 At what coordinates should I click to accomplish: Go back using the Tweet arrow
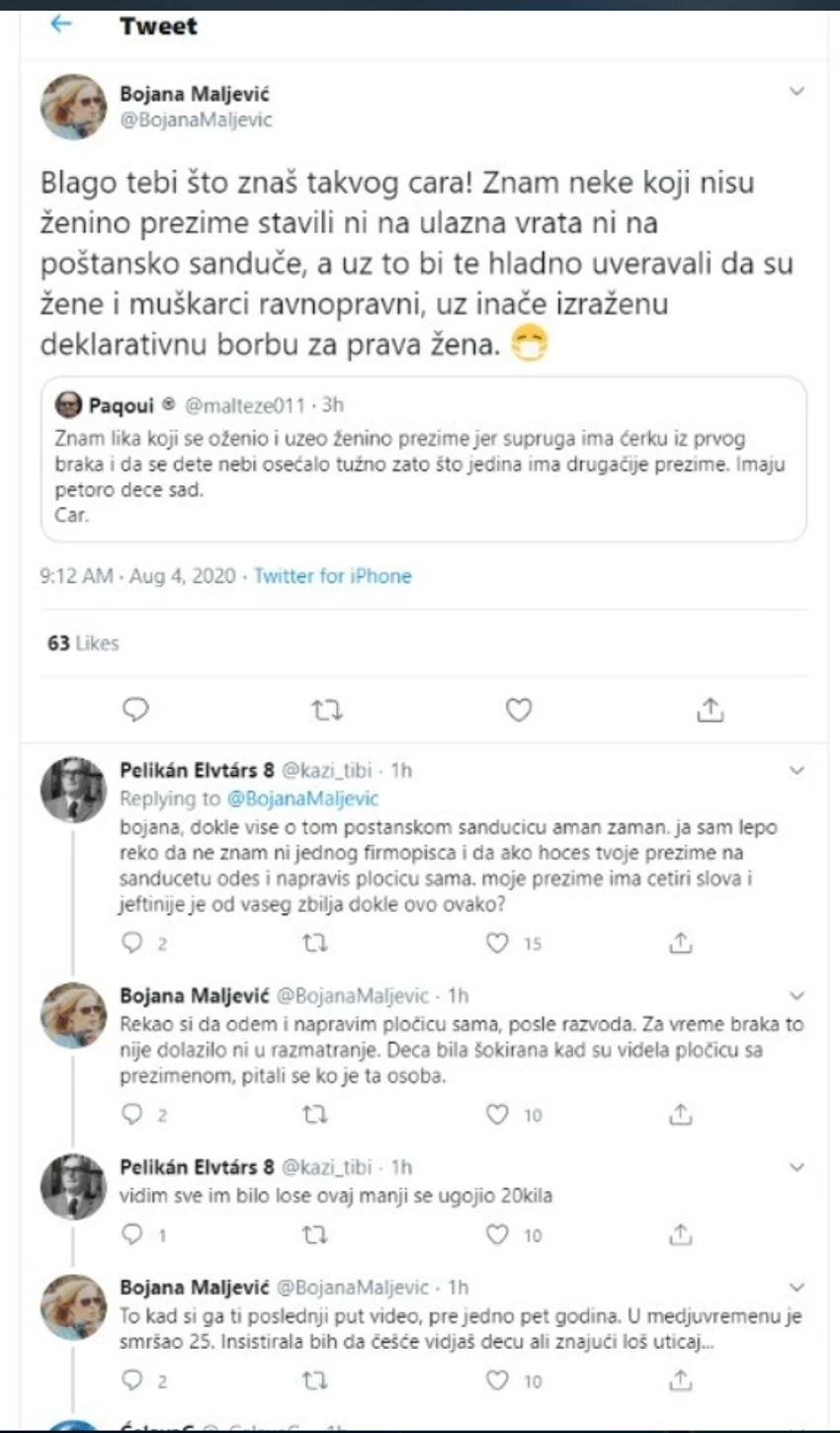pos(61,25)
